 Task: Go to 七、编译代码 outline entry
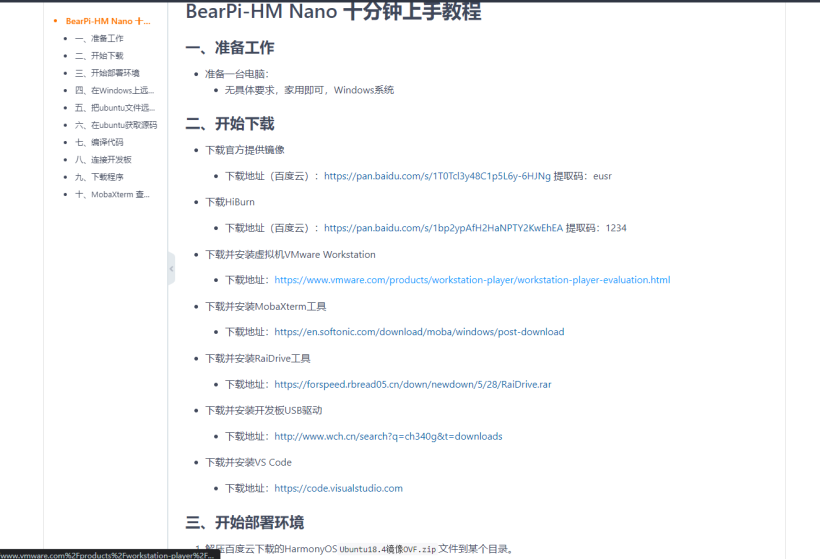tap(99, 142)
